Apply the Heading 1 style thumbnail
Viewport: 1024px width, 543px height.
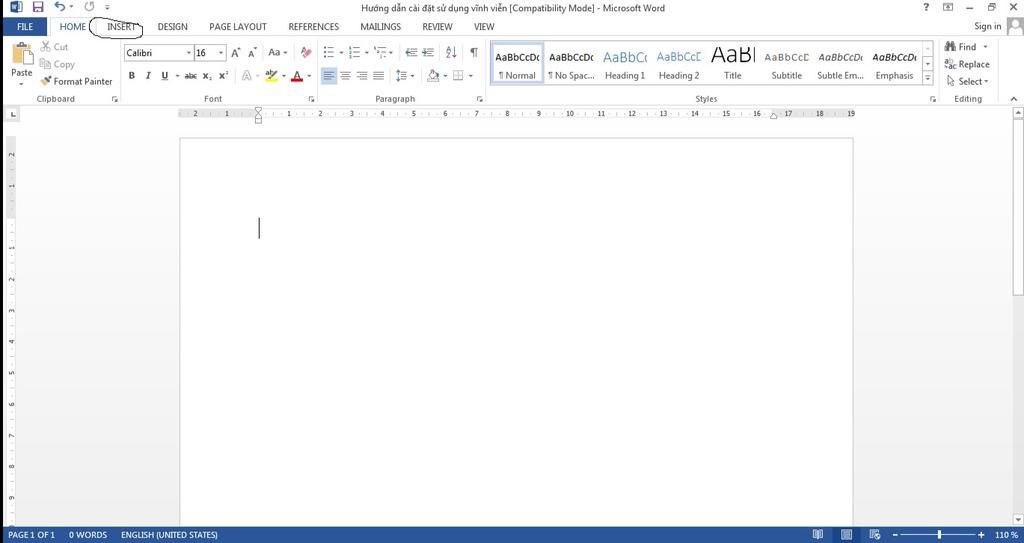tap(625, 63)
